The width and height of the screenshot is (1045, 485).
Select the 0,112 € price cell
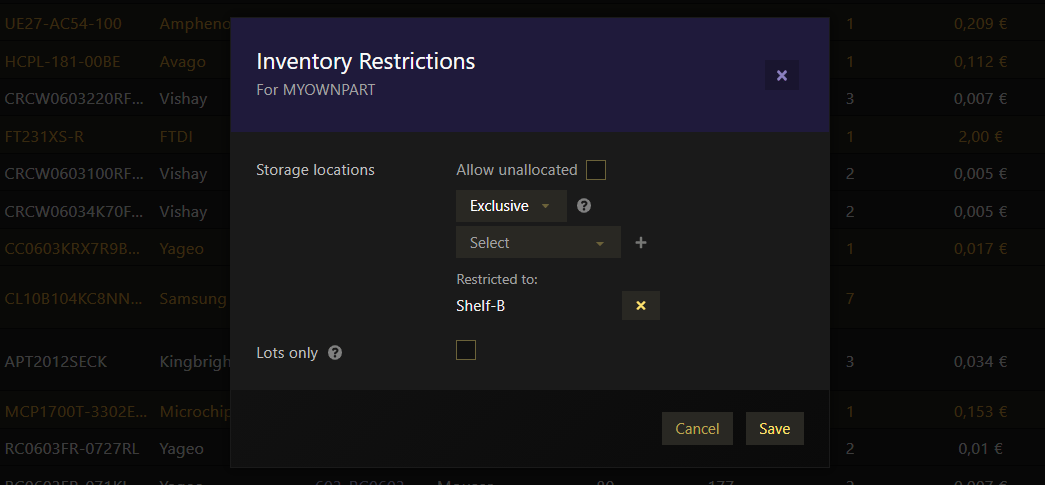pos(980,62)
